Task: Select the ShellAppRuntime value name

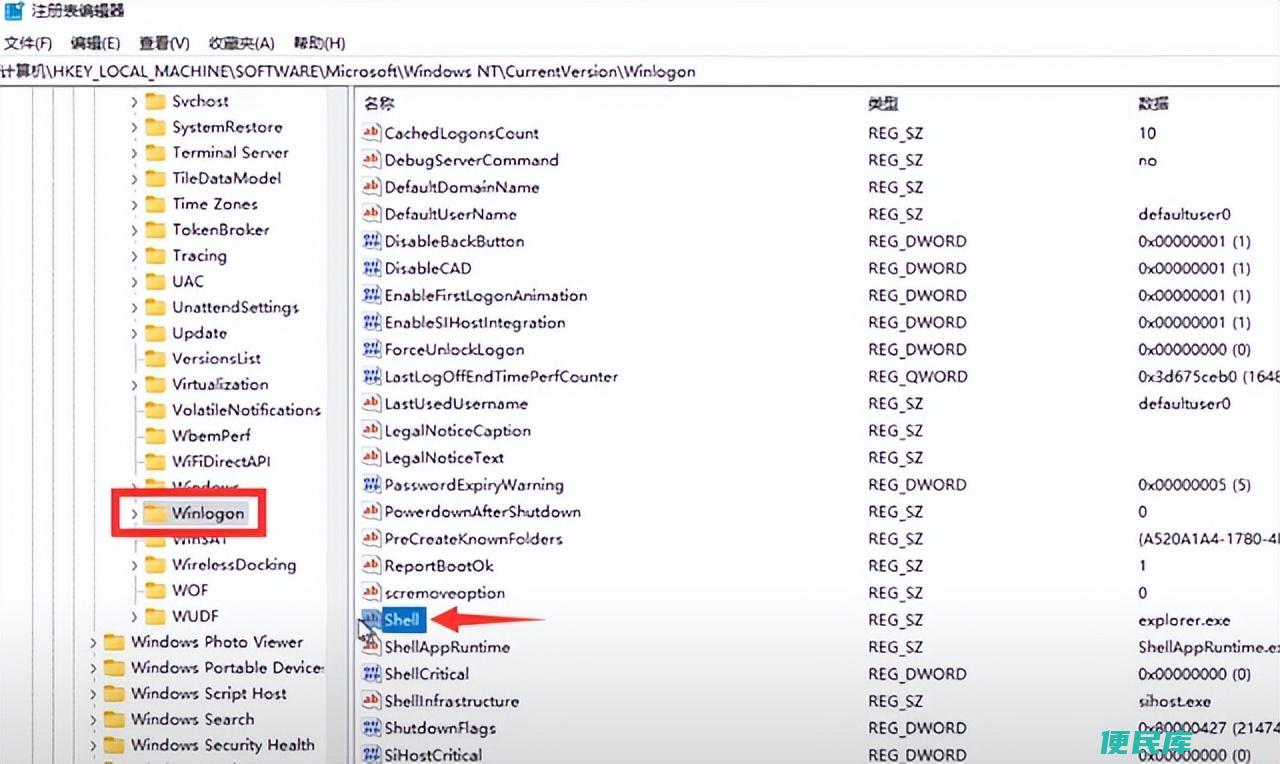Action: pyautogui.click(x=447, y=647)
